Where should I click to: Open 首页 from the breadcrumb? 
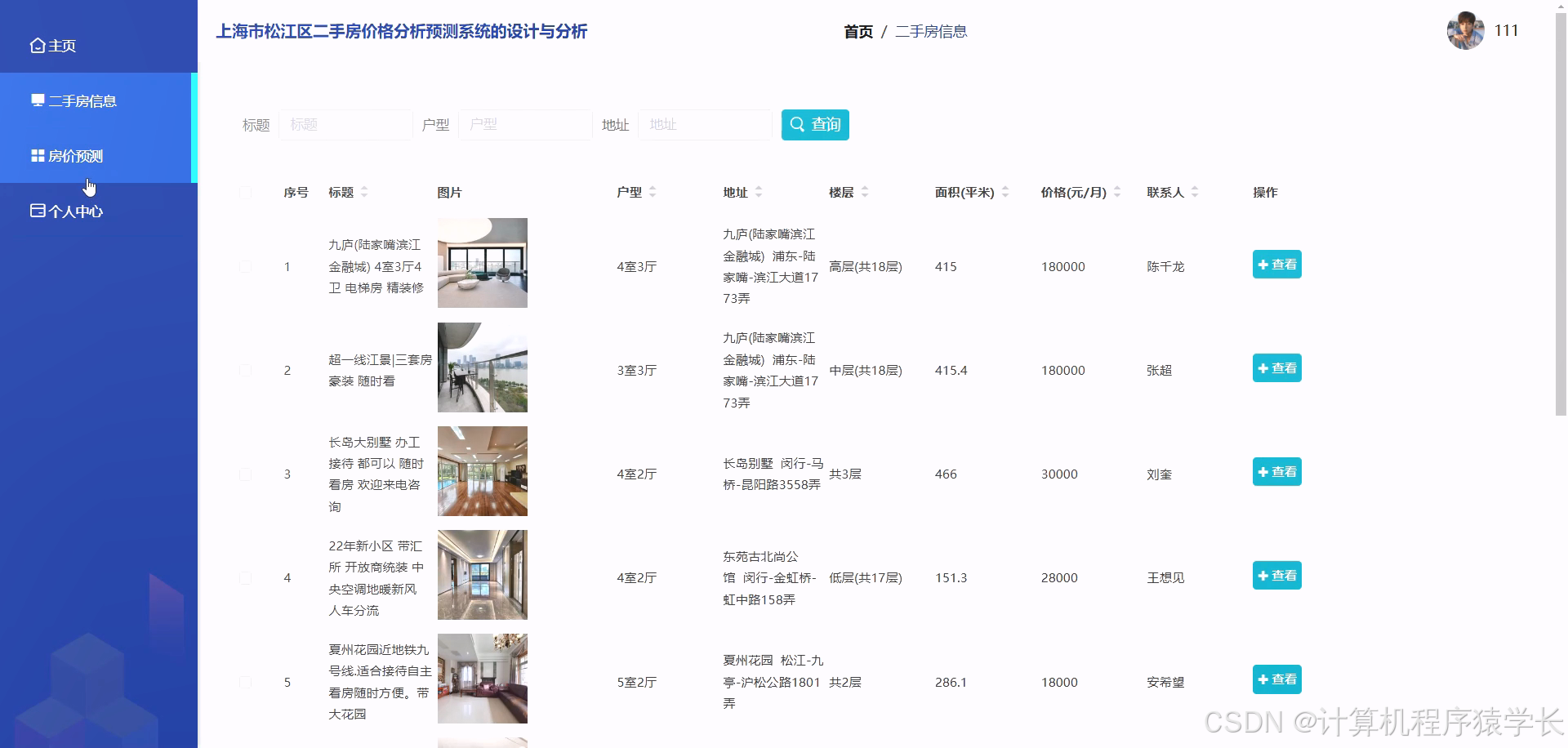(858, 32)
